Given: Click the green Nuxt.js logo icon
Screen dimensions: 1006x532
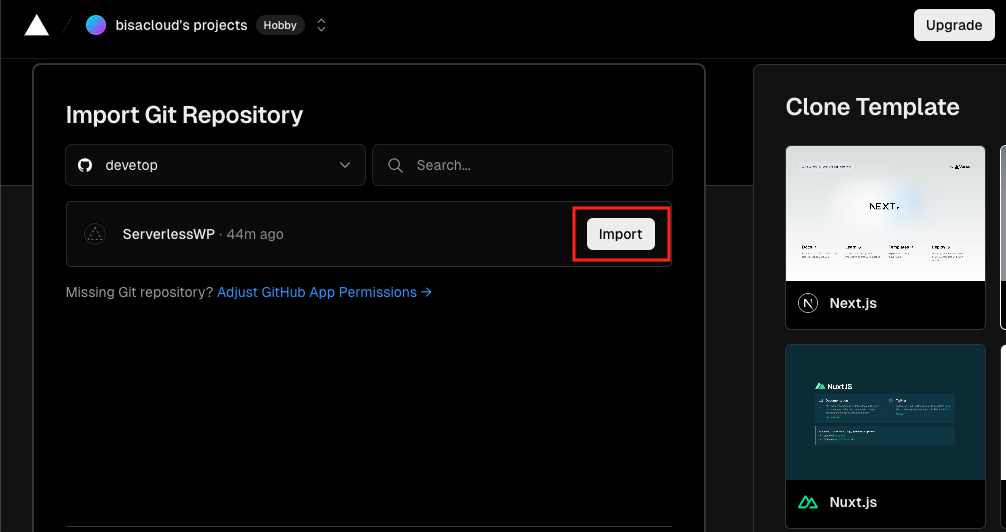Looking at the screenshot, I should [x=808, y=502].
